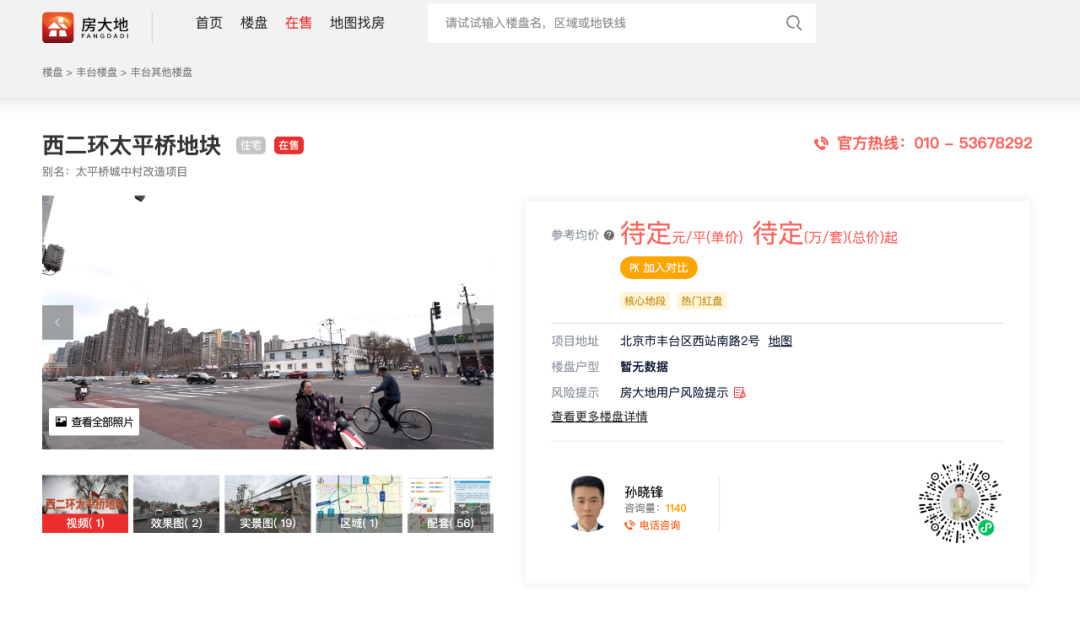1080x640 pixels.
Task: Click 查看全部照片 button on photo
Action: (94, 422)
